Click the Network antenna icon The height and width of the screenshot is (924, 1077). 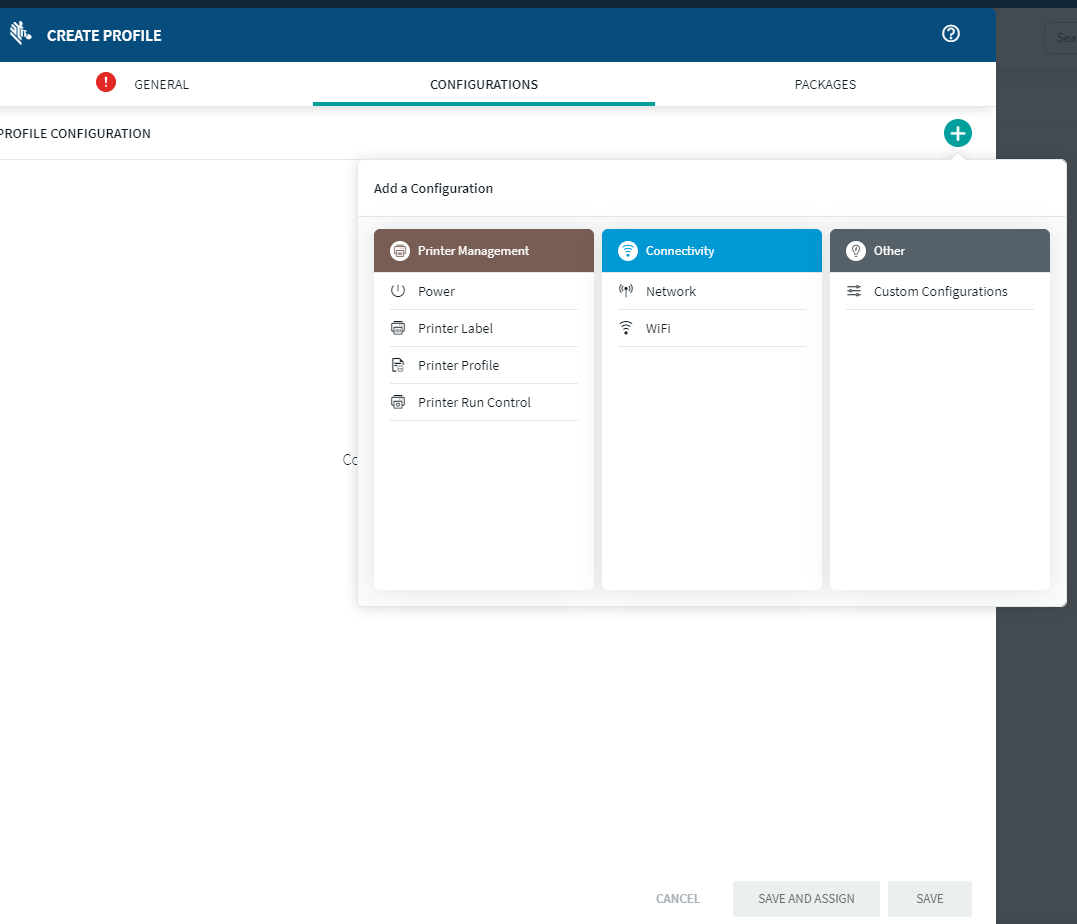pyautogui.click(x=626, y=291)
